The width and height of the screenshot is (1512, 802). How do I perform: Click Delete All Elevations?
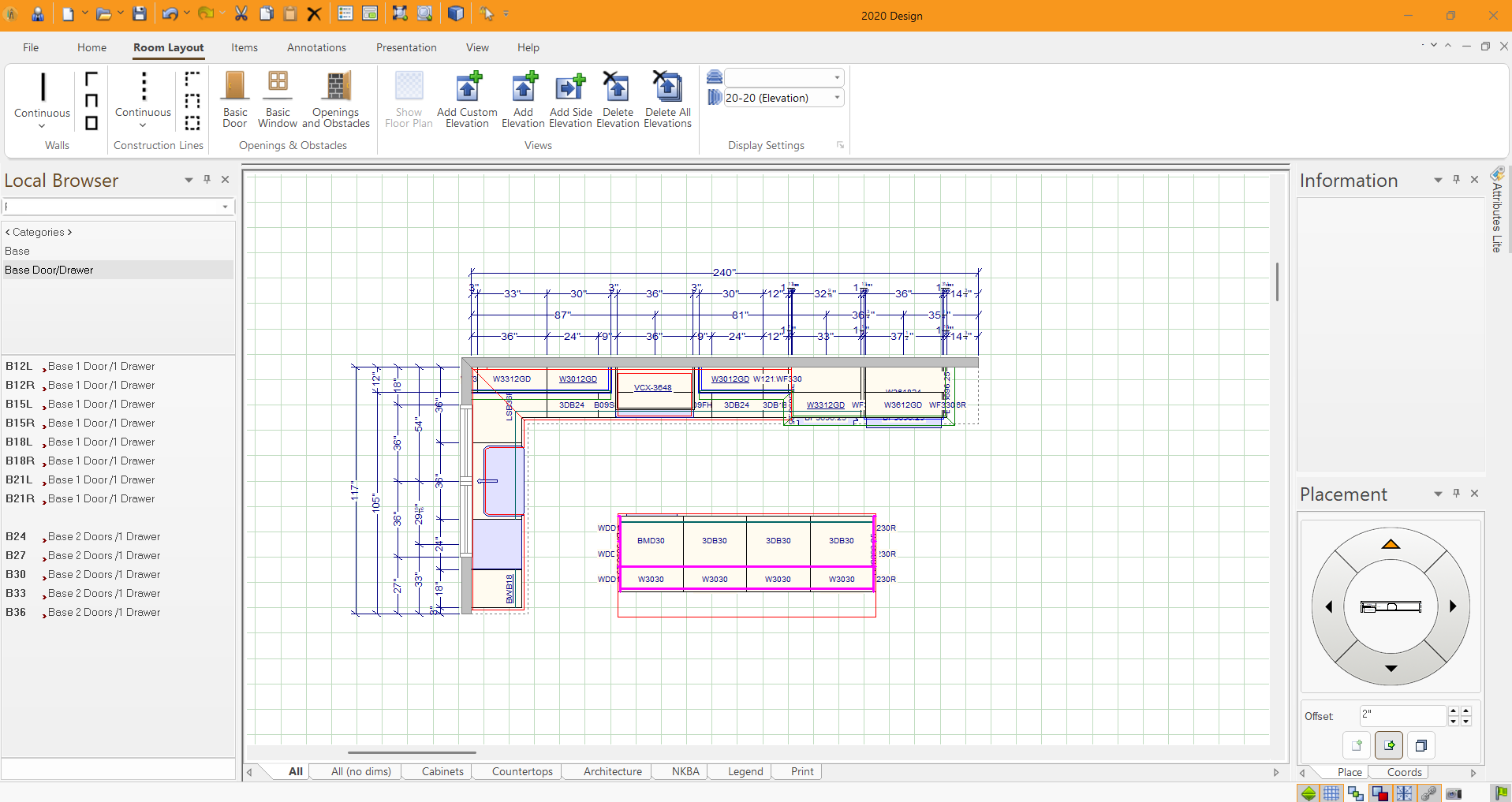coord(667,99)
